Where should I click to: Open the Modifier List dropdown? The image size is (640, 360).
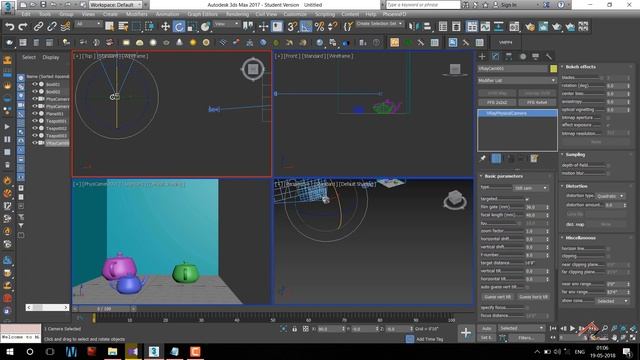517,80
